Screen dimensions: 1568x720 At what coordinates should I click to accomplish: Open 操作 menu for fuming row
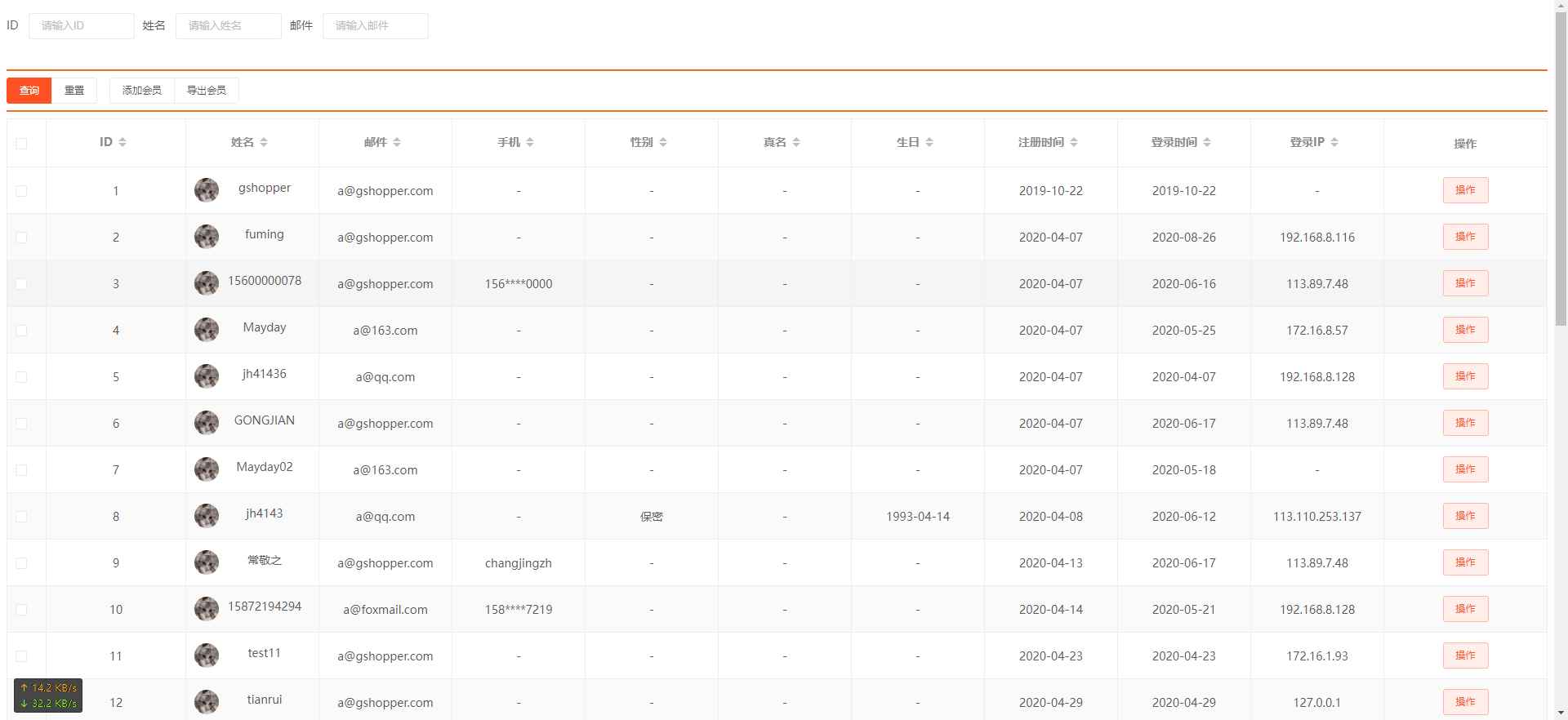coord(1465,237)
